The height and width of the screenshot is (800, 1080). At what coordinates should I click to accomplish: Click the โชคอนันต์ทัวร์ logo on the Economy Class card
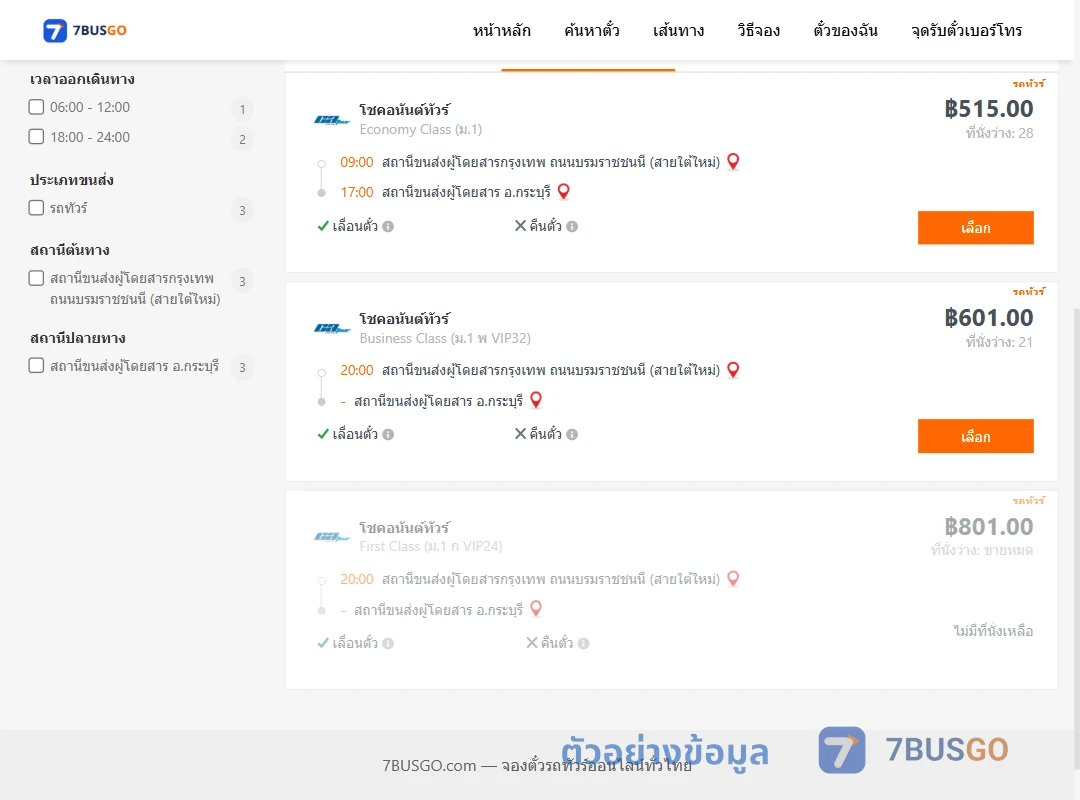point(332,120)
